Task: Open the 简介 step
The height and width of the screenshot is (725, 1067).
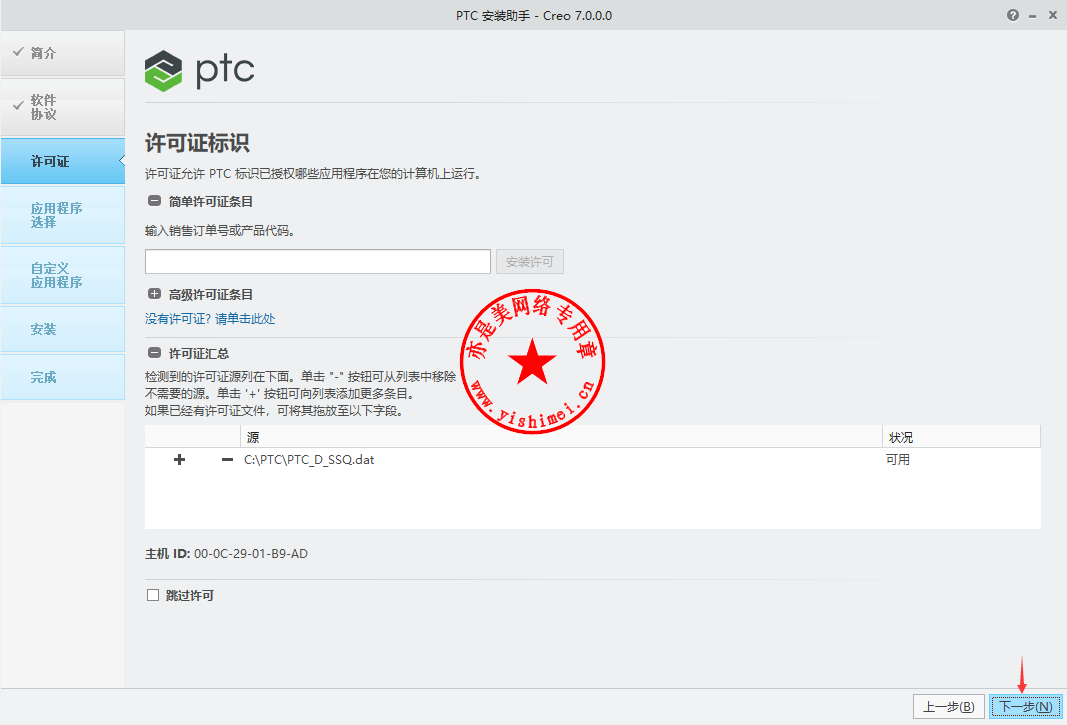Action: point(63,53)
